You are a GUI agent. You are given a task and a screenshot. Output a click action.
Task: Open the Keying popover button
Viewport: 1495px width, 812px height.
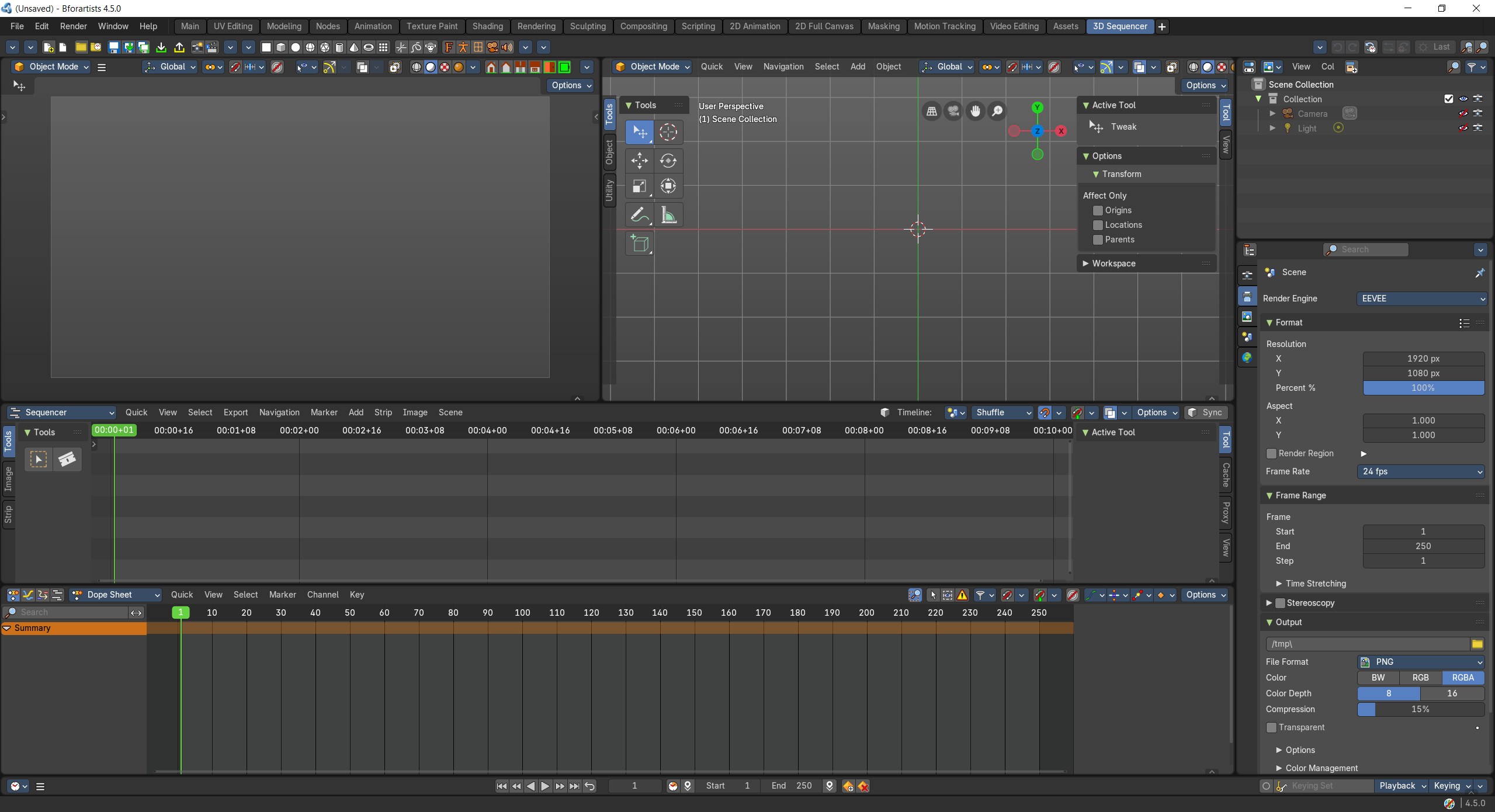1452,786
